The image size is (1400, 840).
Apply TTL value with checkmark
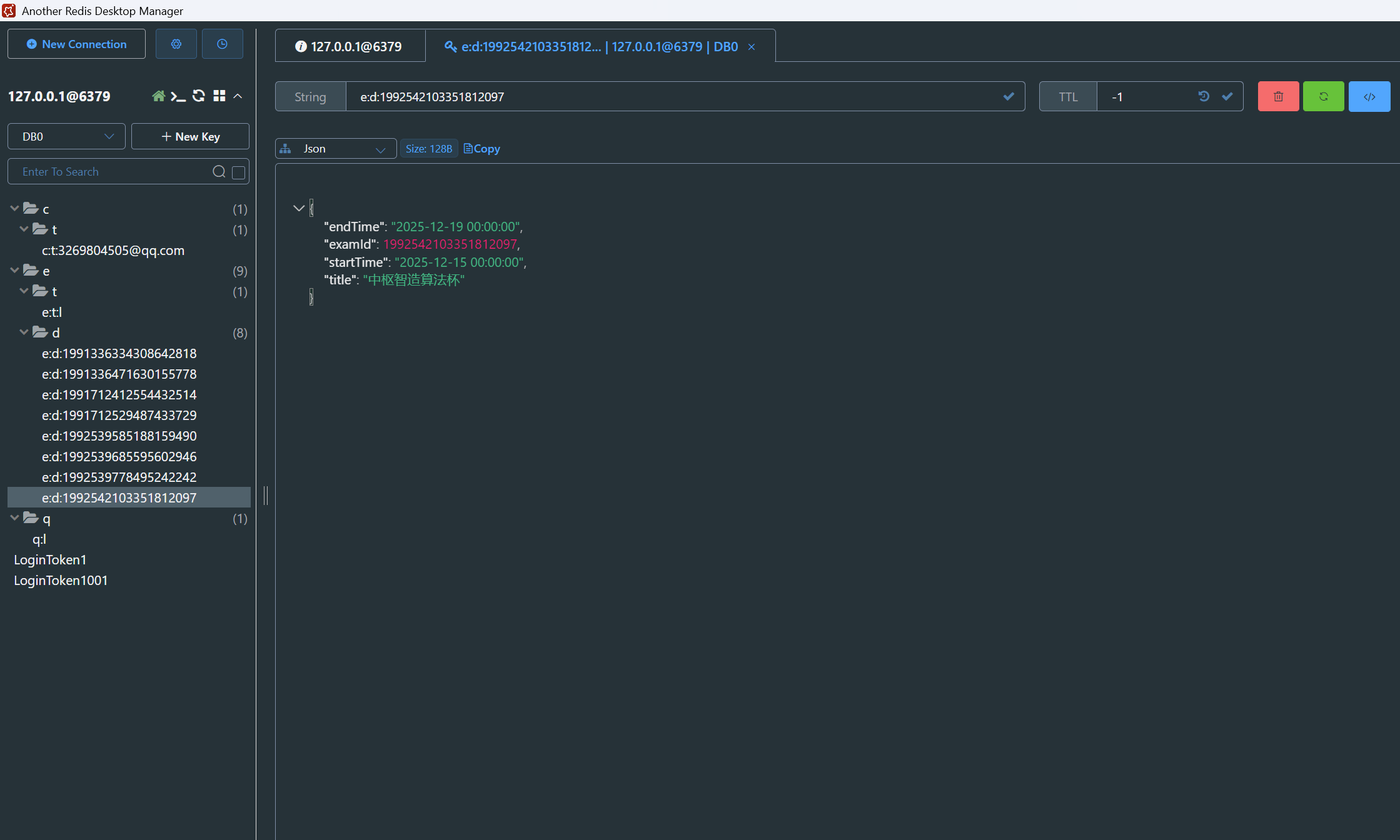1227,96
